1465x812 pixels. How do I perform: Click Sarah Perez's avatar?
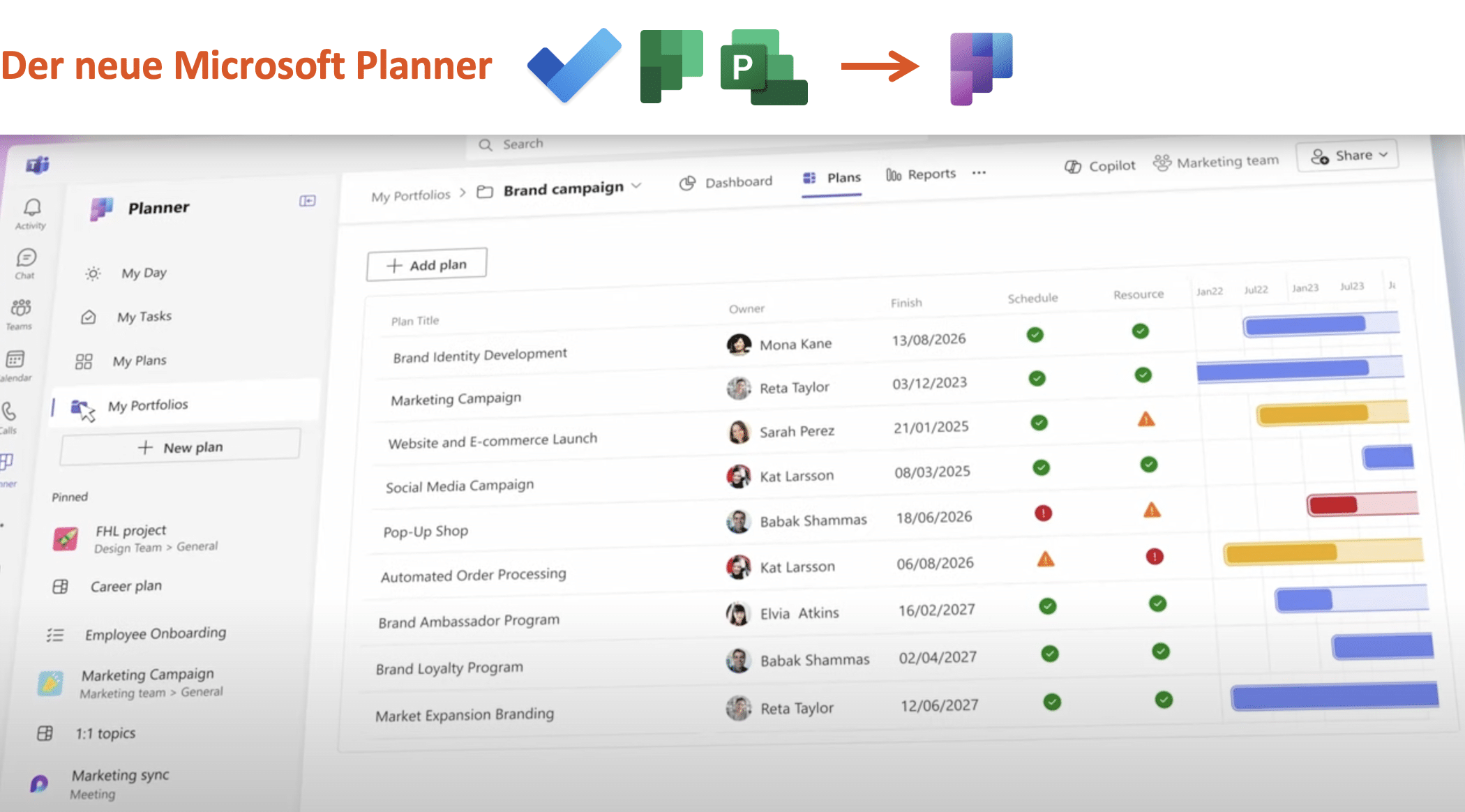[739, 432]
